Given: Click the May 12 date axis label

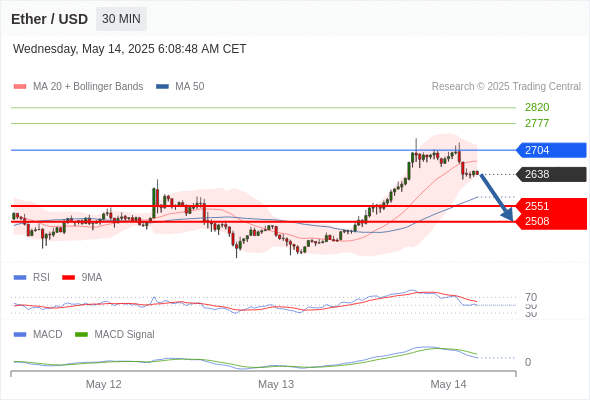Looking at the screenshot, I should pyautogui.click(x=103, y=384).
